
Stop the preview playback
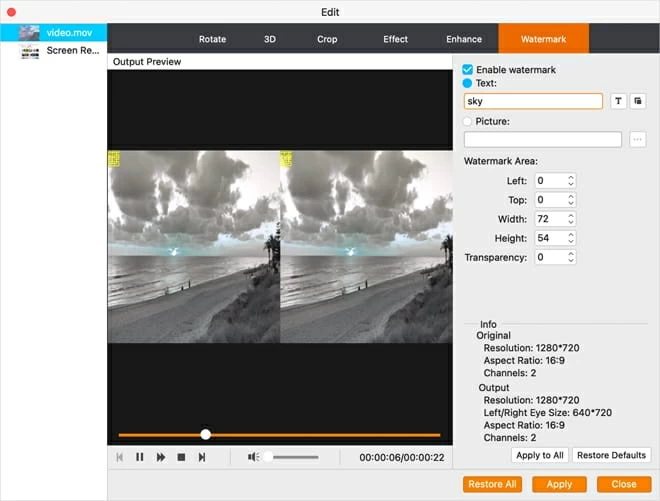[181, 457]
